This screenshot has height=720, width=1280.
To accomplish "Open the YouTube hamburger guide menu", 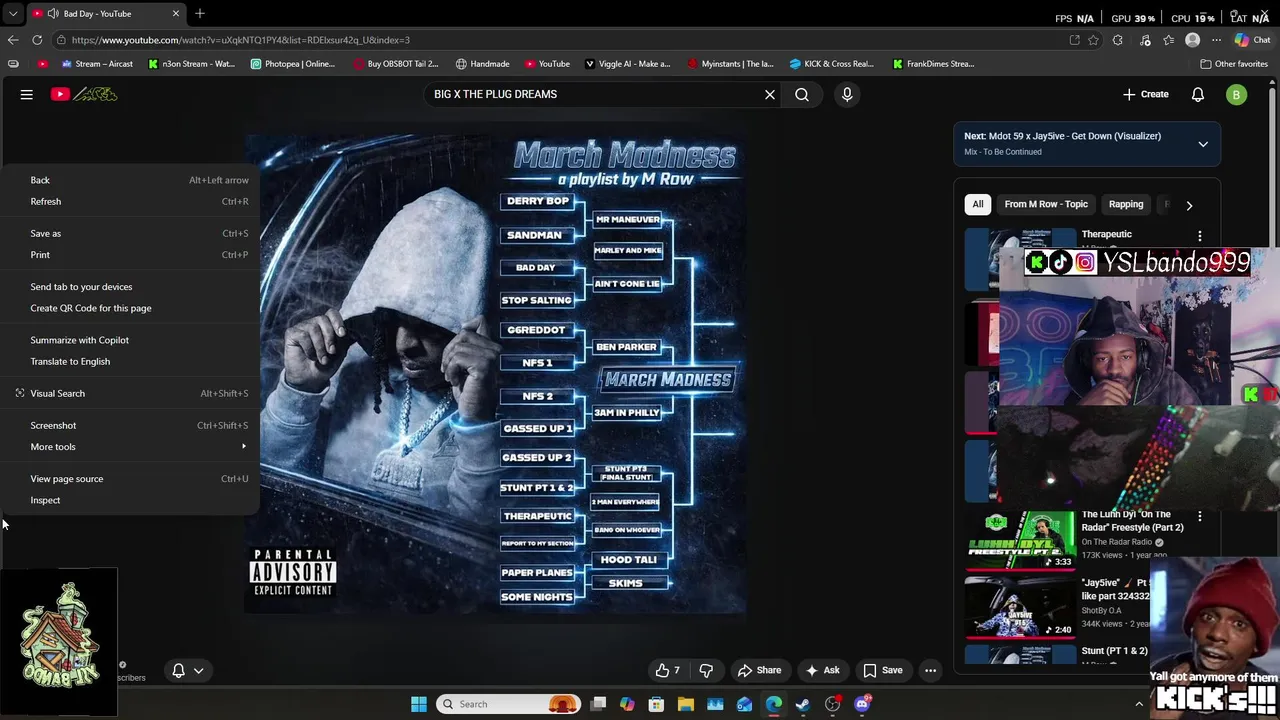I will tap(27, 94).
